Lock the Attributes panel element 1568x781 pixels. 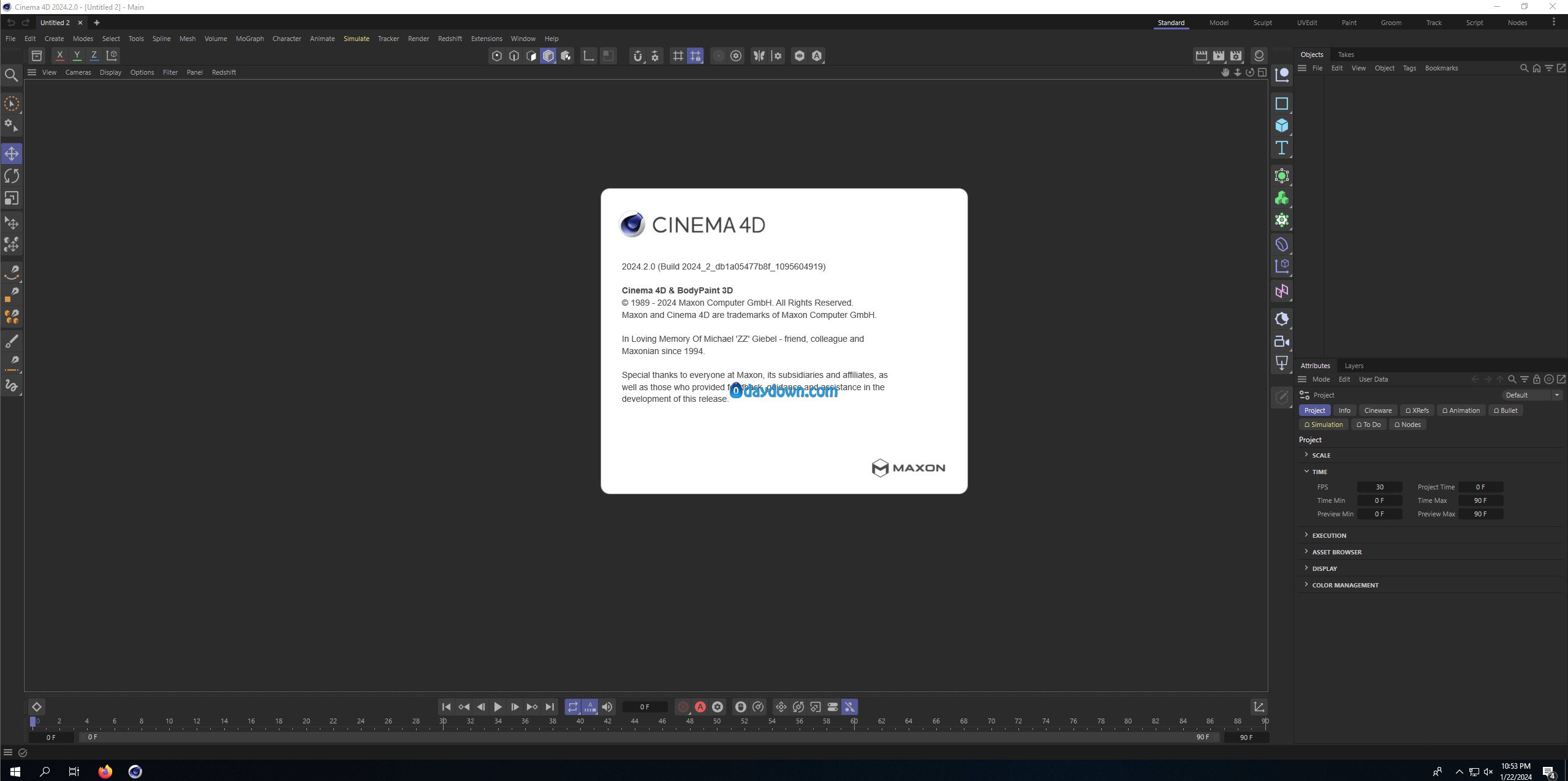pos(1536,379)
